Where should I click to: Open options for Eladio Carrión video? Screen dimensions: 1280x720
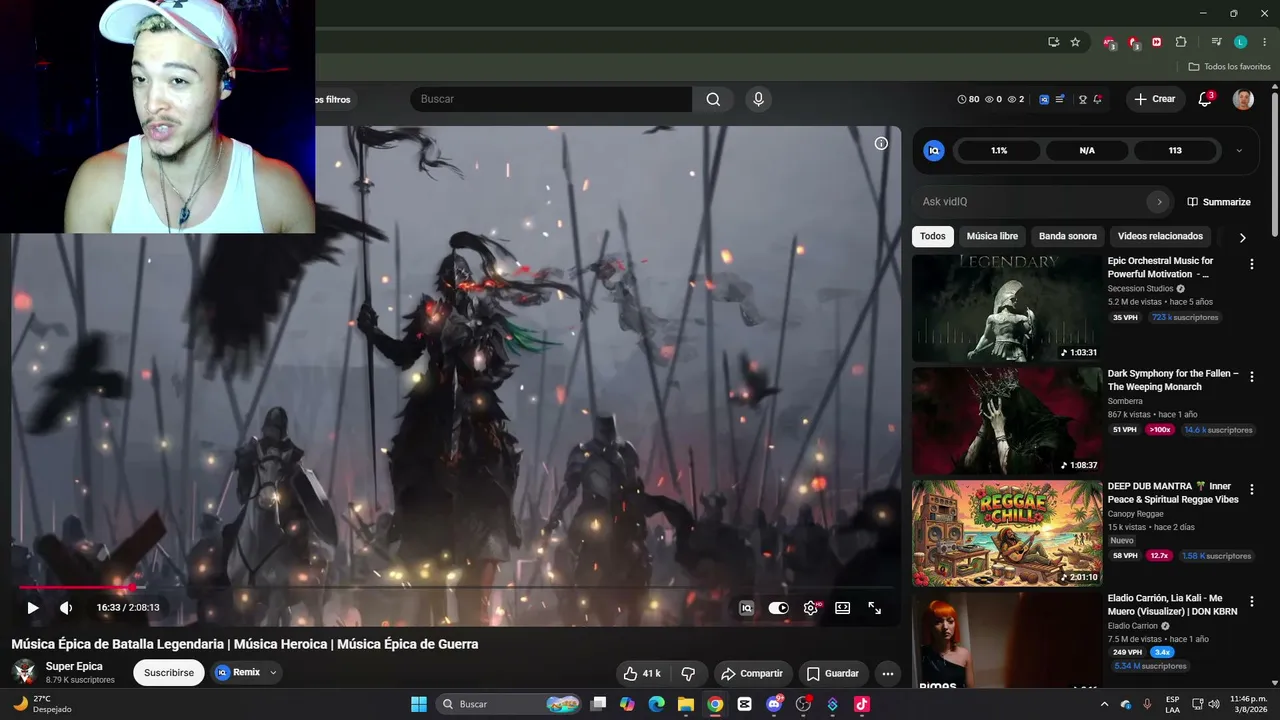tap(1251, 602)
